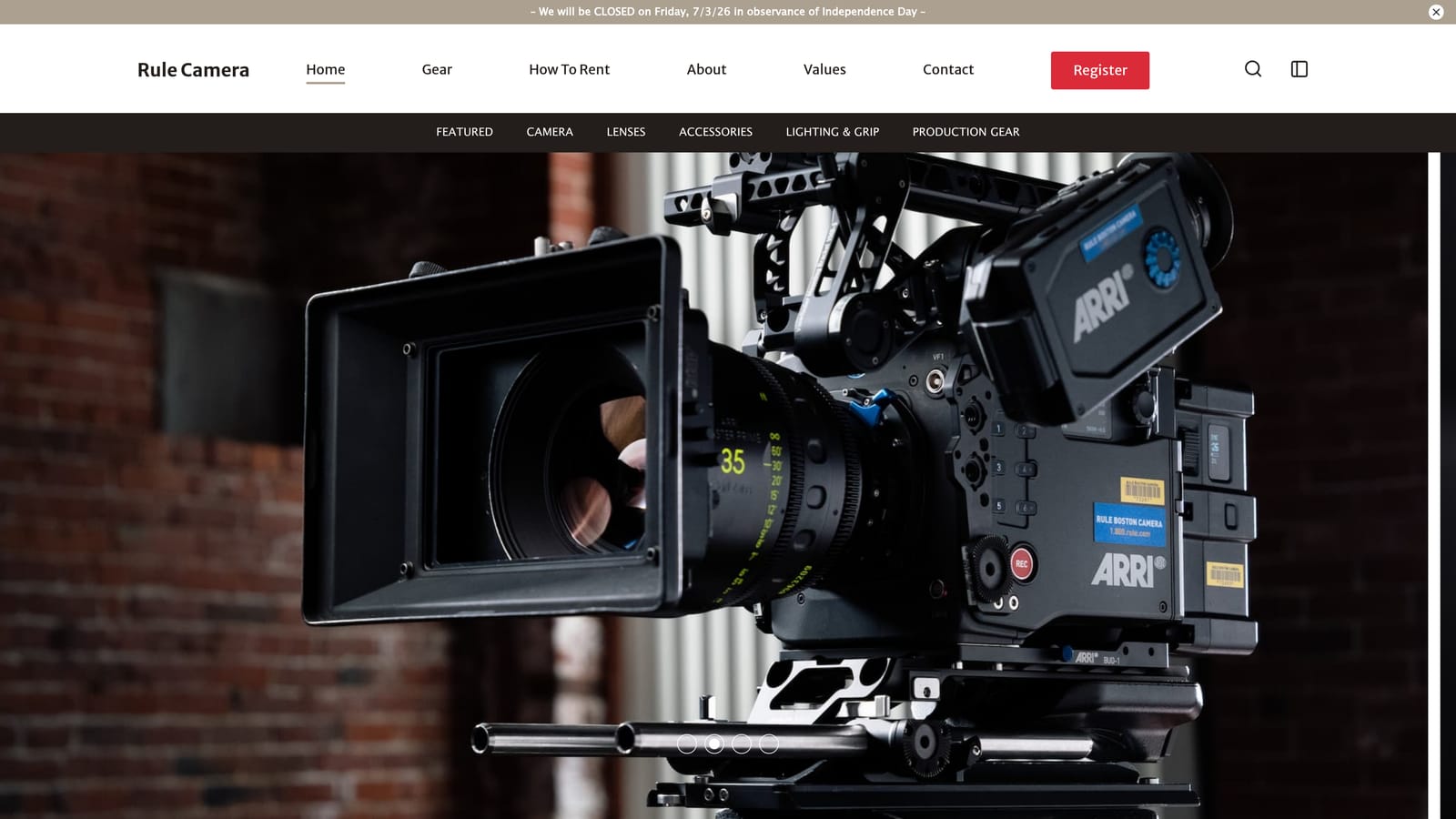Open the Gear nav item
The width and height of the screenshot is (1456, 819).
click(437, 69)
